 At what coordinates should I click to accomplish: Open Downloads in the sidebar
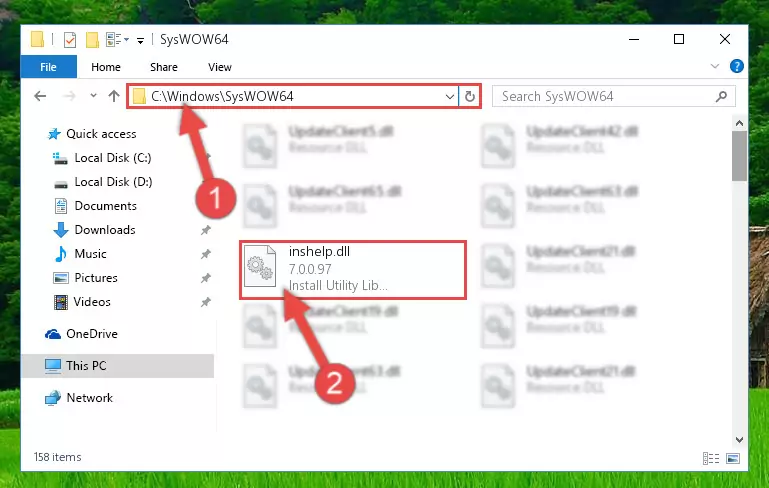(x=105, y=230)
